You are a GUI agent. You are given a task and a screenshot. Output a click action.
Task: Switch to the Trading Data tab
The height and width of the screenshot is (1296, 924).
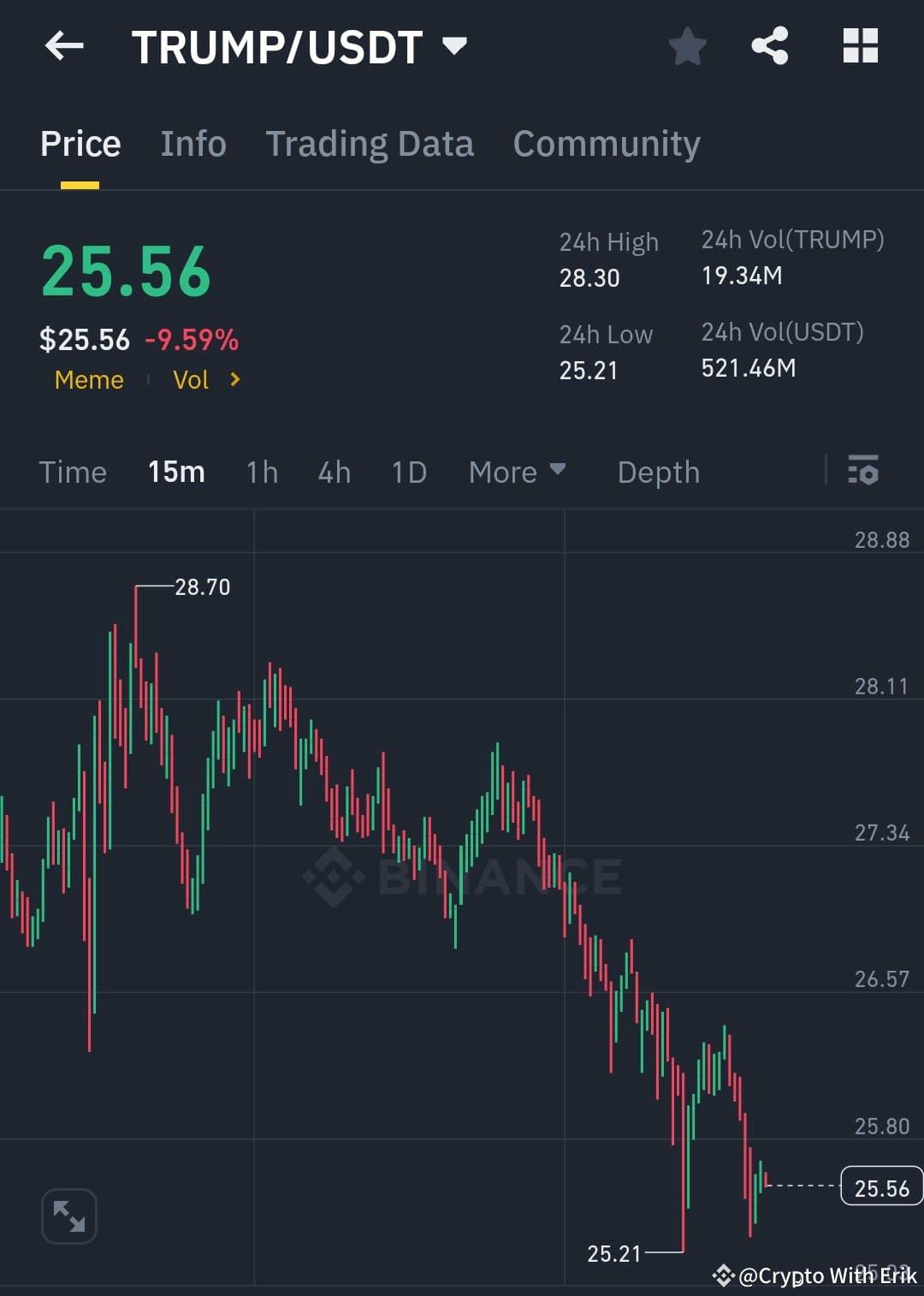coord(370,143)
